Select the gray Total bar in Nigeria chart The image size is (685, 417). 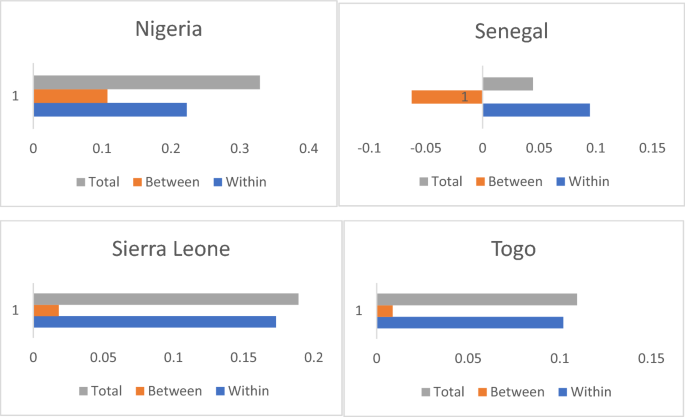pos(146,82)
